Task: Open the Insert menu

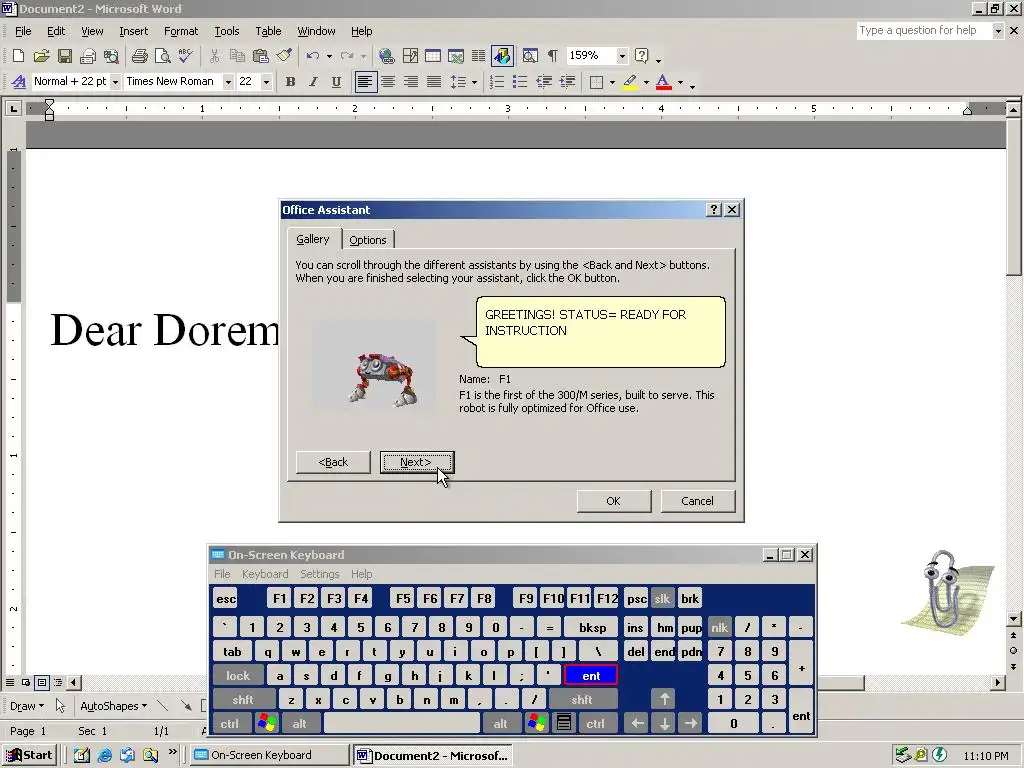Action: (133, 31)
